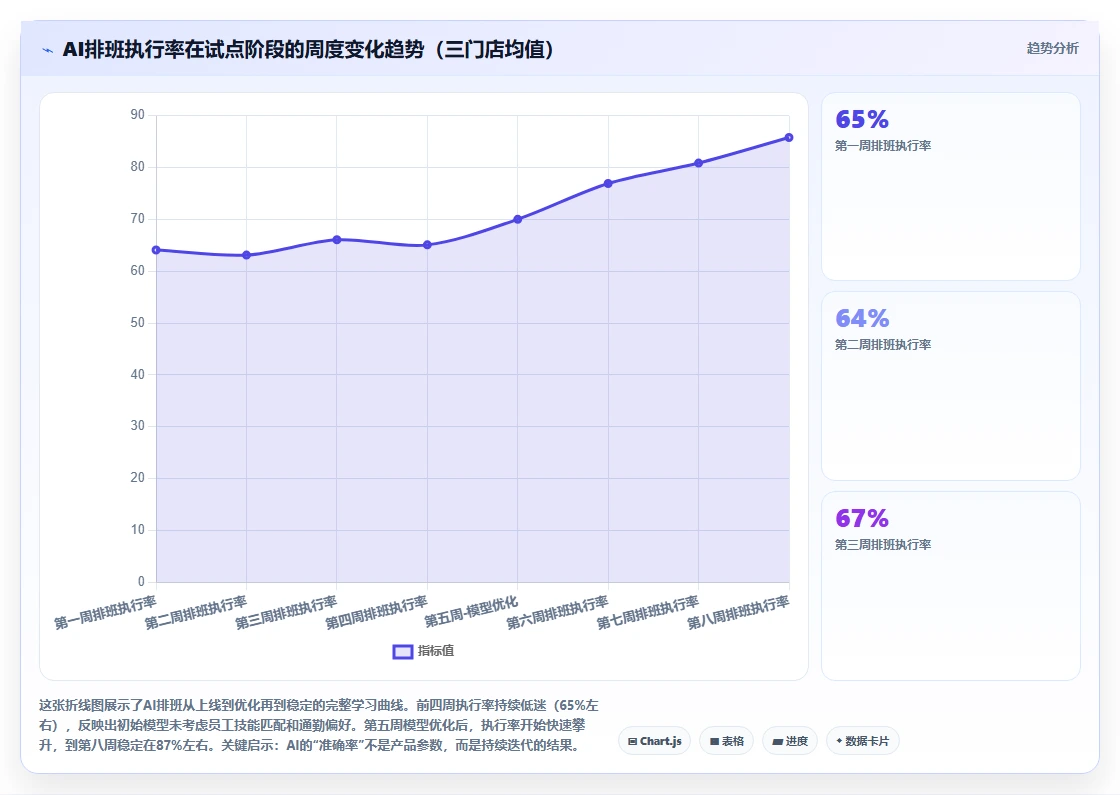The image size is (1120, 795).
Task: Select the 第五周-模型优化 data point
Action: click(518, 219)
